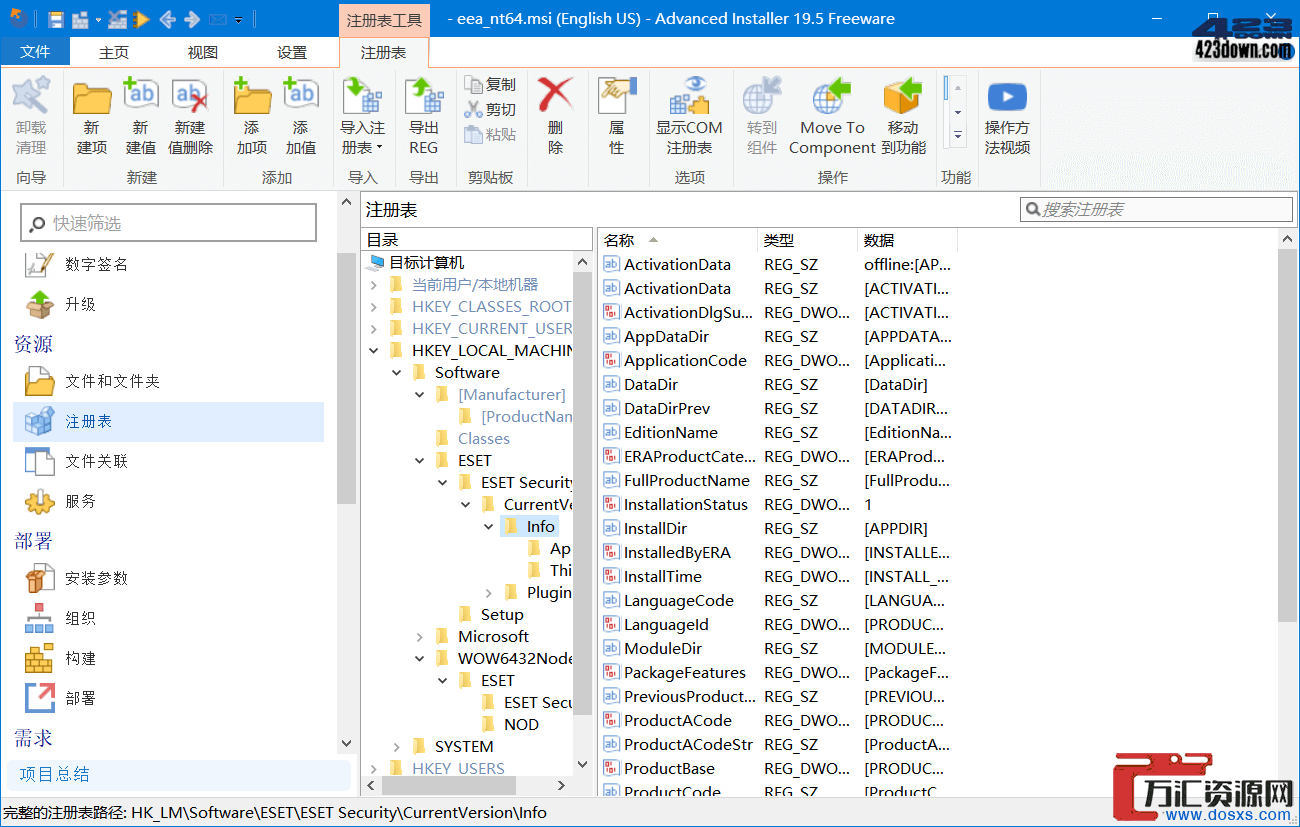The width and height of the screenshot is (1300, 827).
Task: Click the 剪切 cut button
Action: [490, 110]
